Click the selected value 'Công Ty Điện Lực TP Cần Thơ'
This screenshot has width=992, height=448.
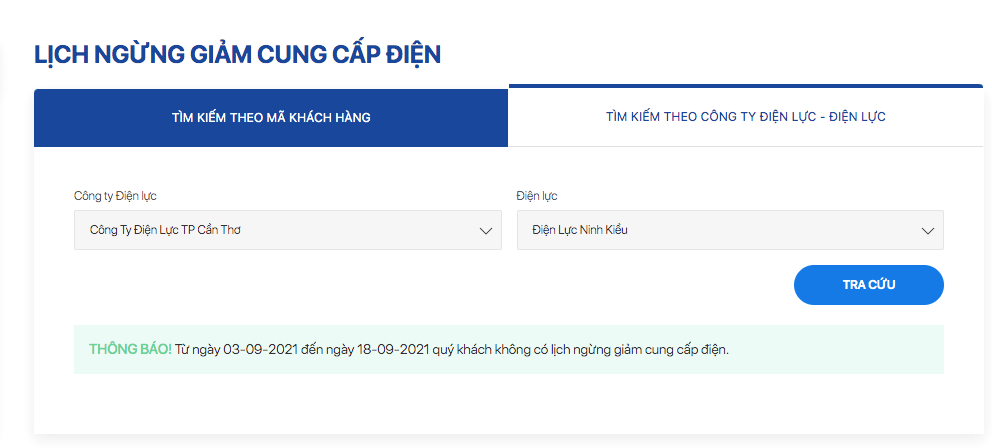[165, 230]
